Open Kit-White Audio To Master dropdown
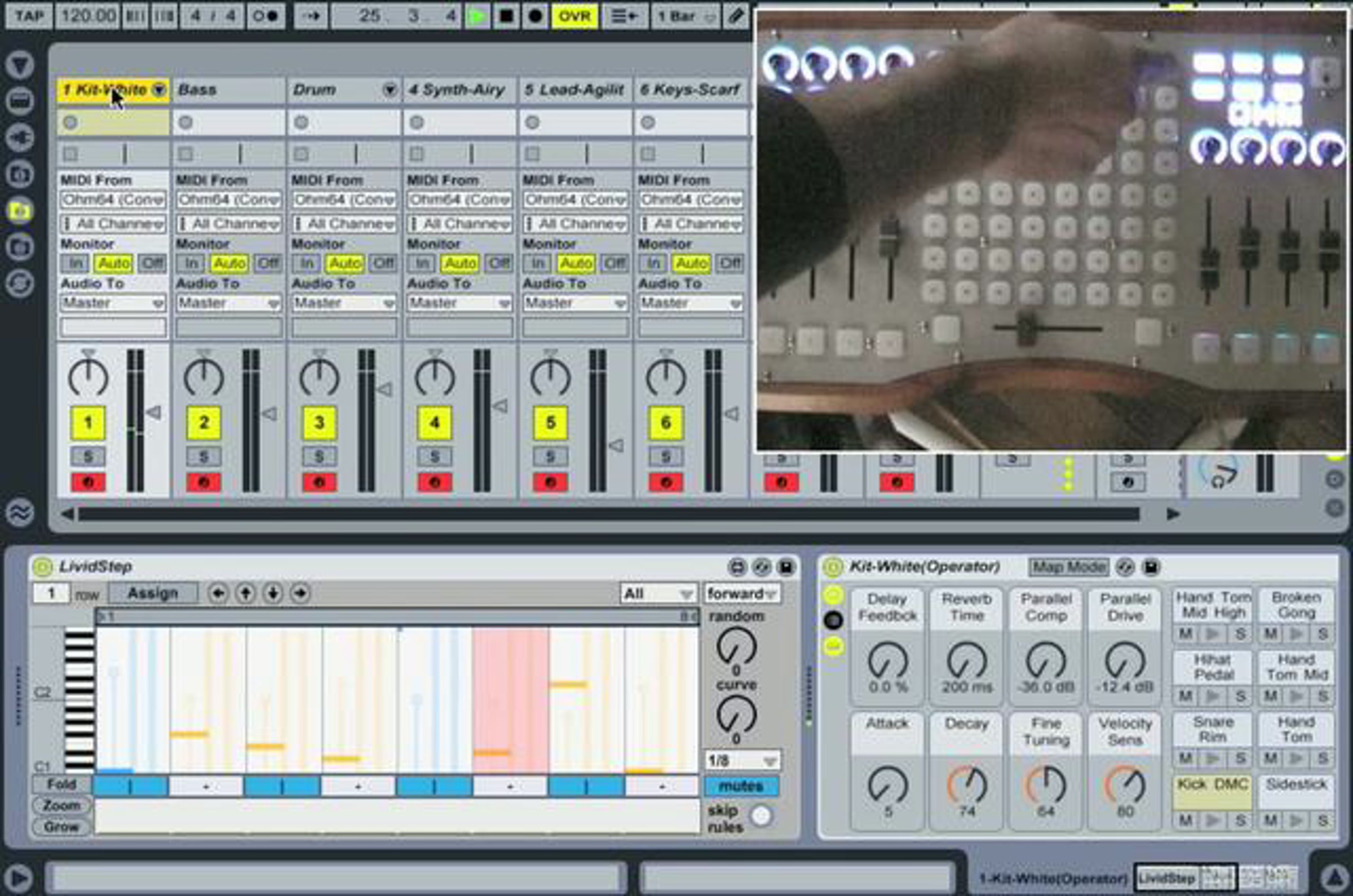The width and height of the screenshot is (1353, 896). click(113, 303)
